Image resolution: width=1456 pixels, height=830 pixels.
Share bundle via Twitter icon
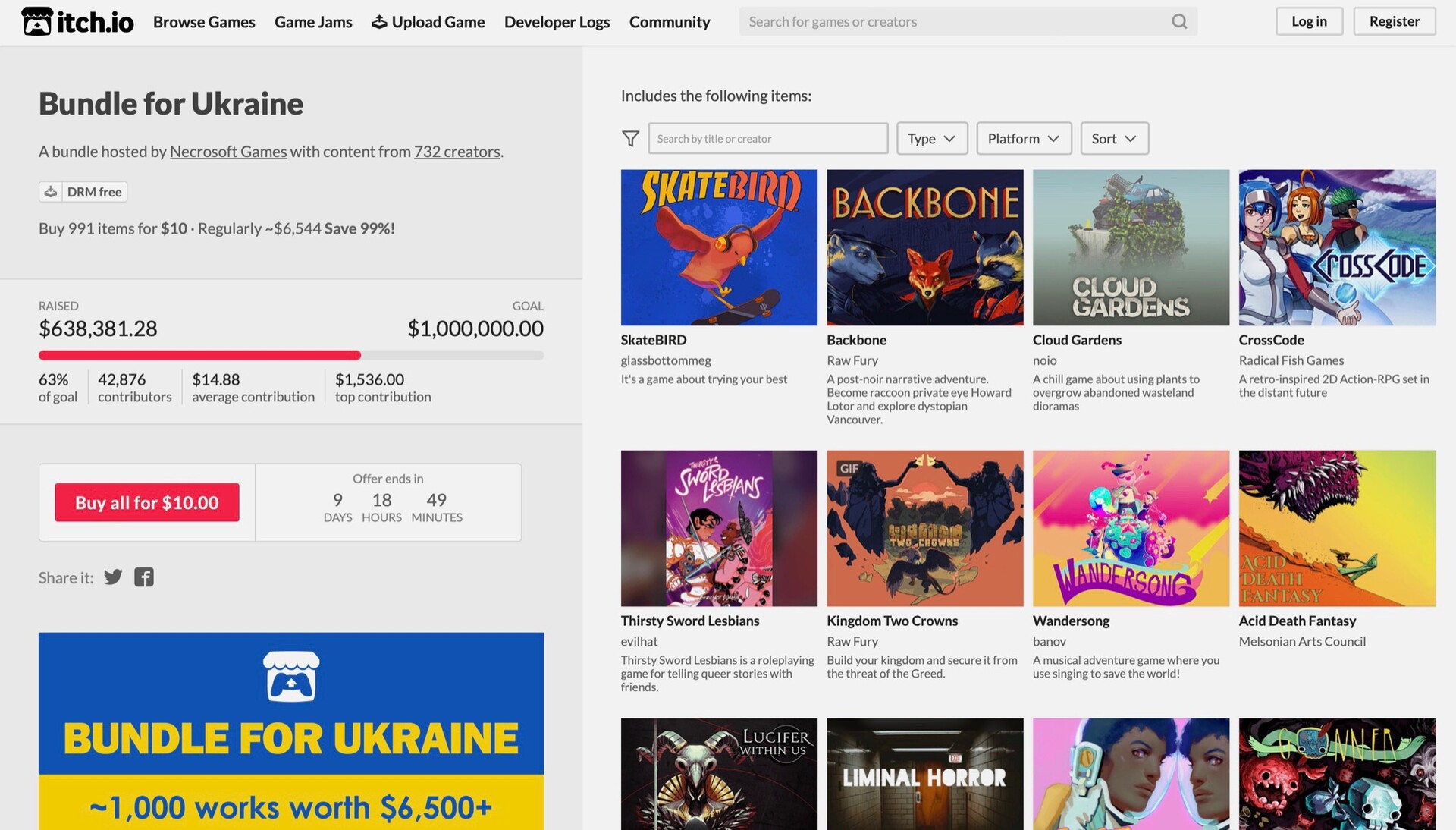(113, 577)
